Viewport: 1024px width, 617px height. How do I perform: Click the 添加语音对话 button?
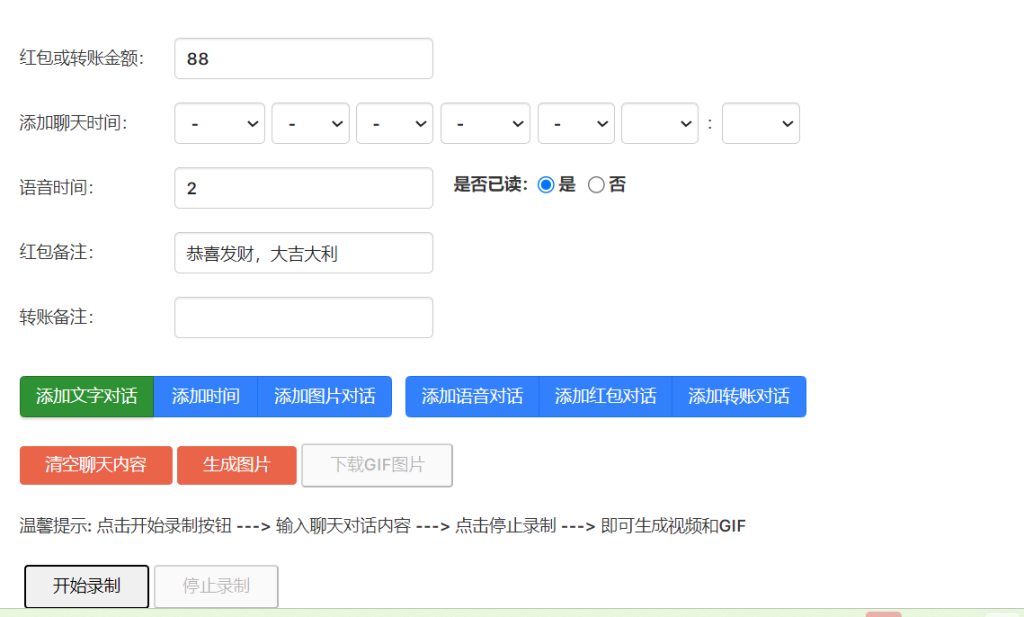[471, 396]
